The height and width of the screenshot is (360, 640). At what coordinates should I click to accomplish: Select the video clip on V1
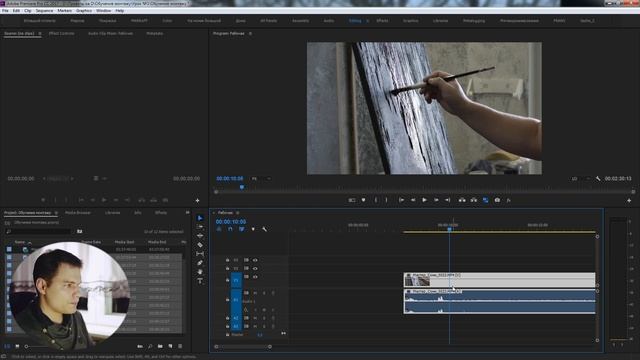tap(500, 280)
